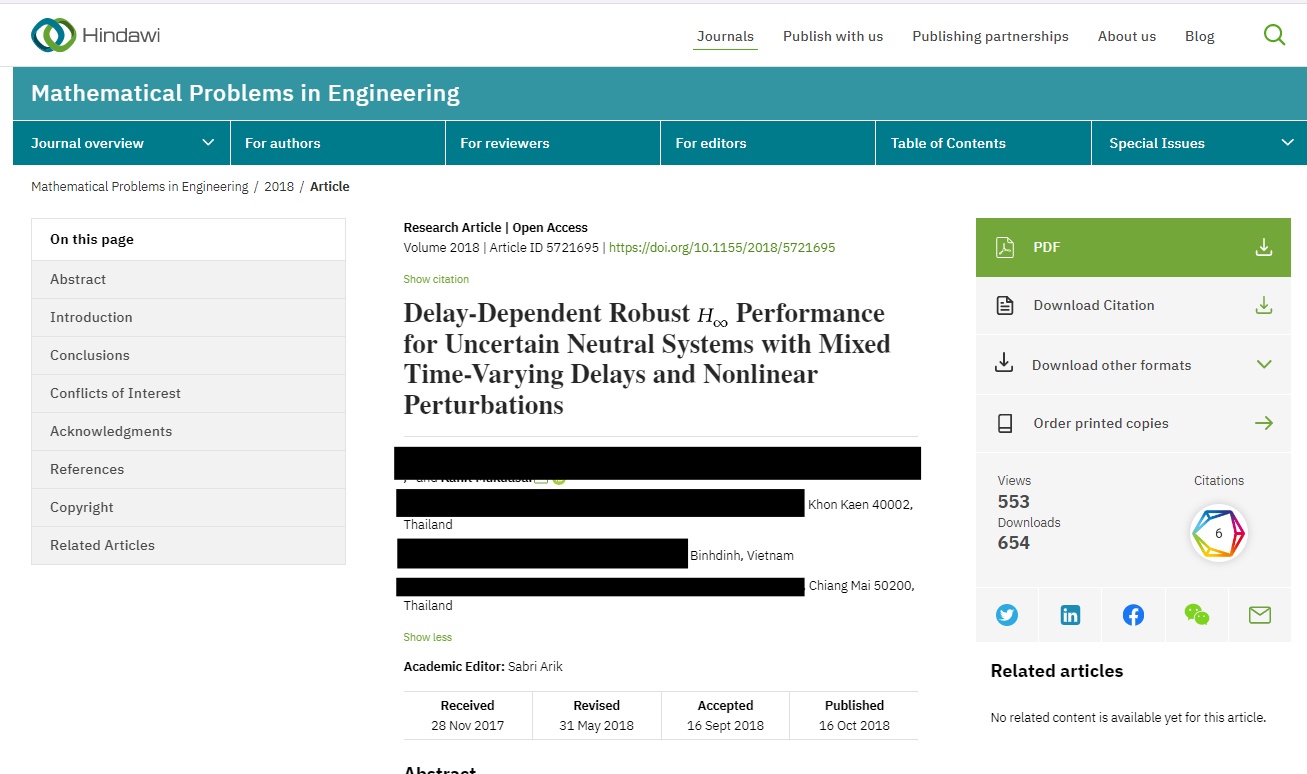
Task: Click Show citation link
Action: tap(436, 279)
